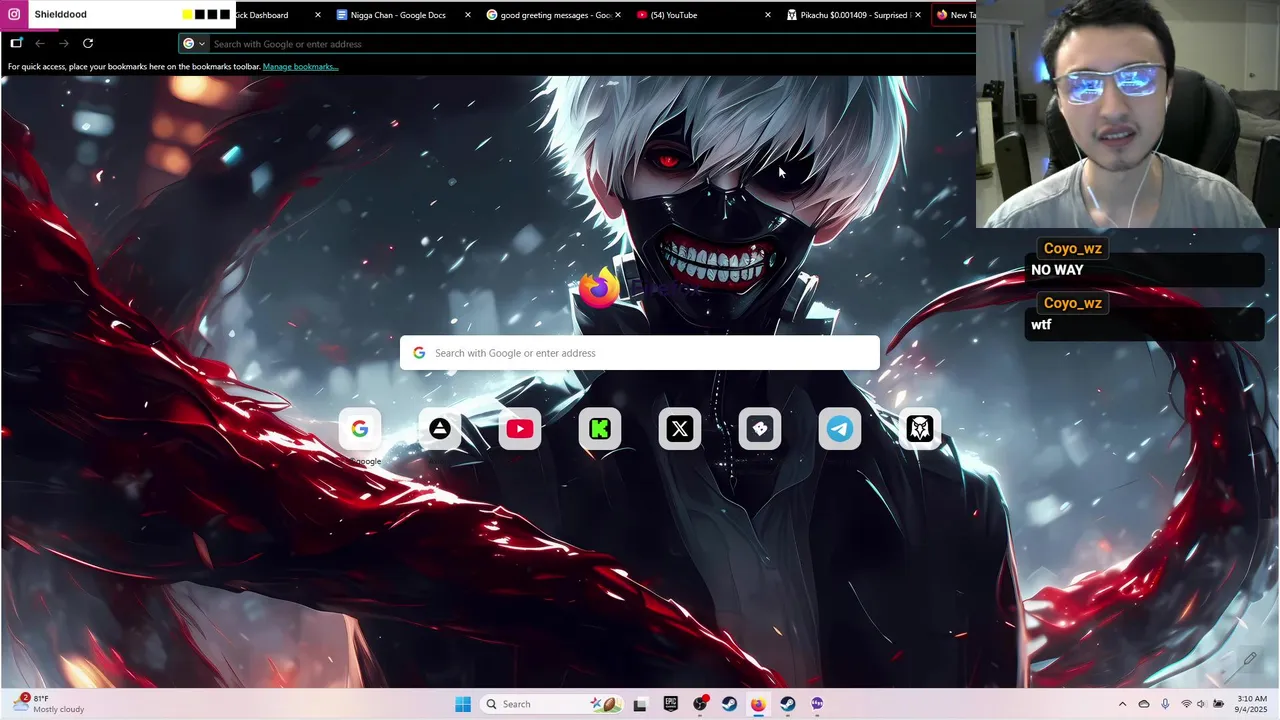Viewport: 1280px width, 720px height.
Task: Open the triangle-in-circle shortcut tile
Action: click(x=440, y=429)
